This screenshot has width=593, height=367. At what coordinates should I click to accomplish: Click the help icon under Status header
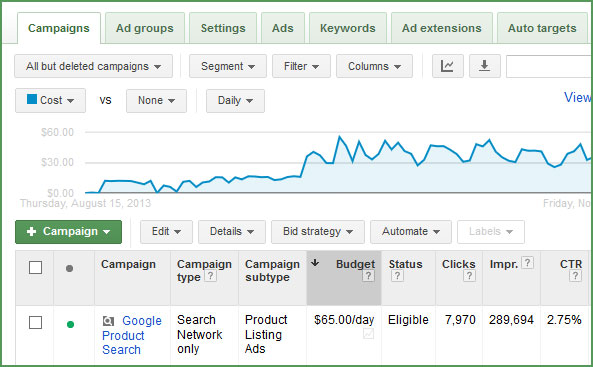coord(397,276)
